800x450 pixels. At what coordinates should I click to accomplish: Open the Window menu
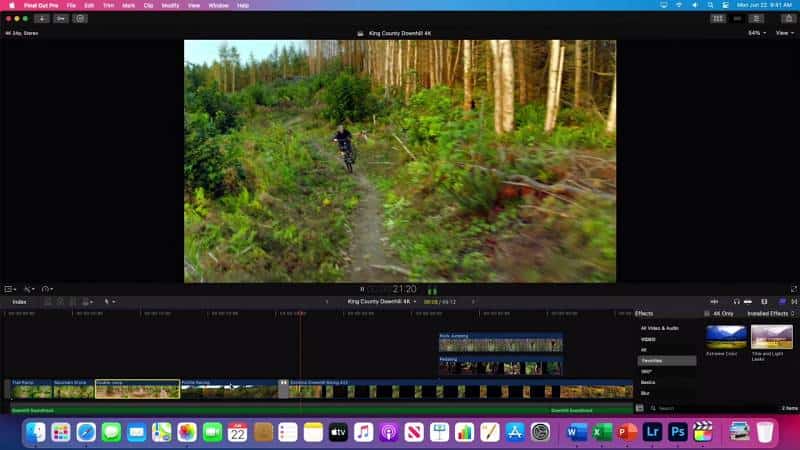218,5
